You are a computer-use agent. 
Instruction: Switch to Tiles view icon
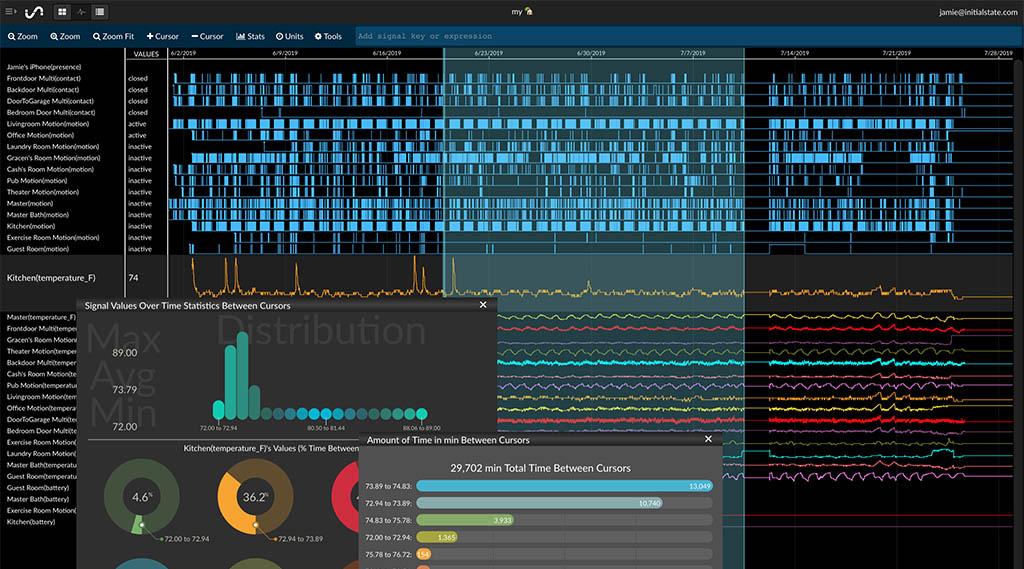click(62, 12)
